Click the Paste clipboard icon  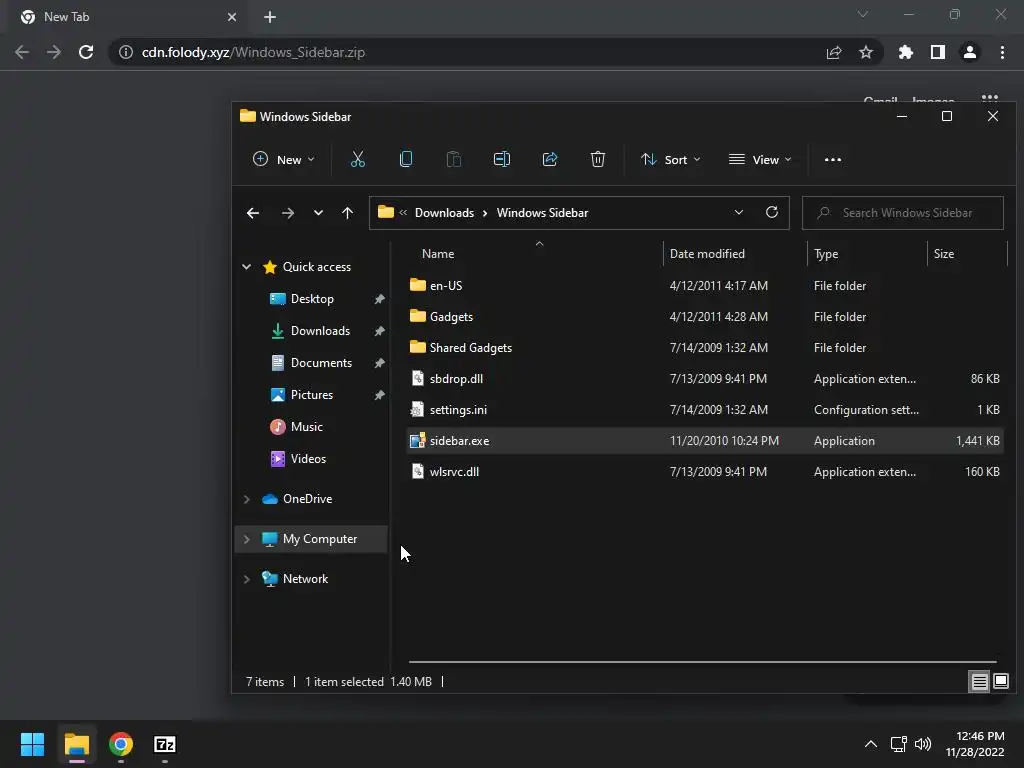[454, 159]
